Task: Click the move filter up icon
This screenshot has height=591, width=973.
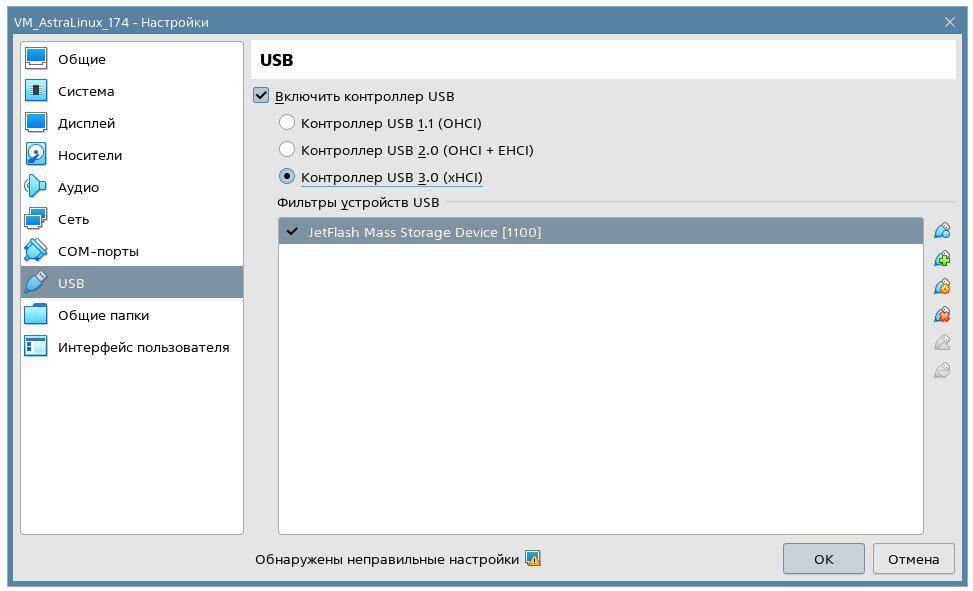Action: (x=941, y=343)
